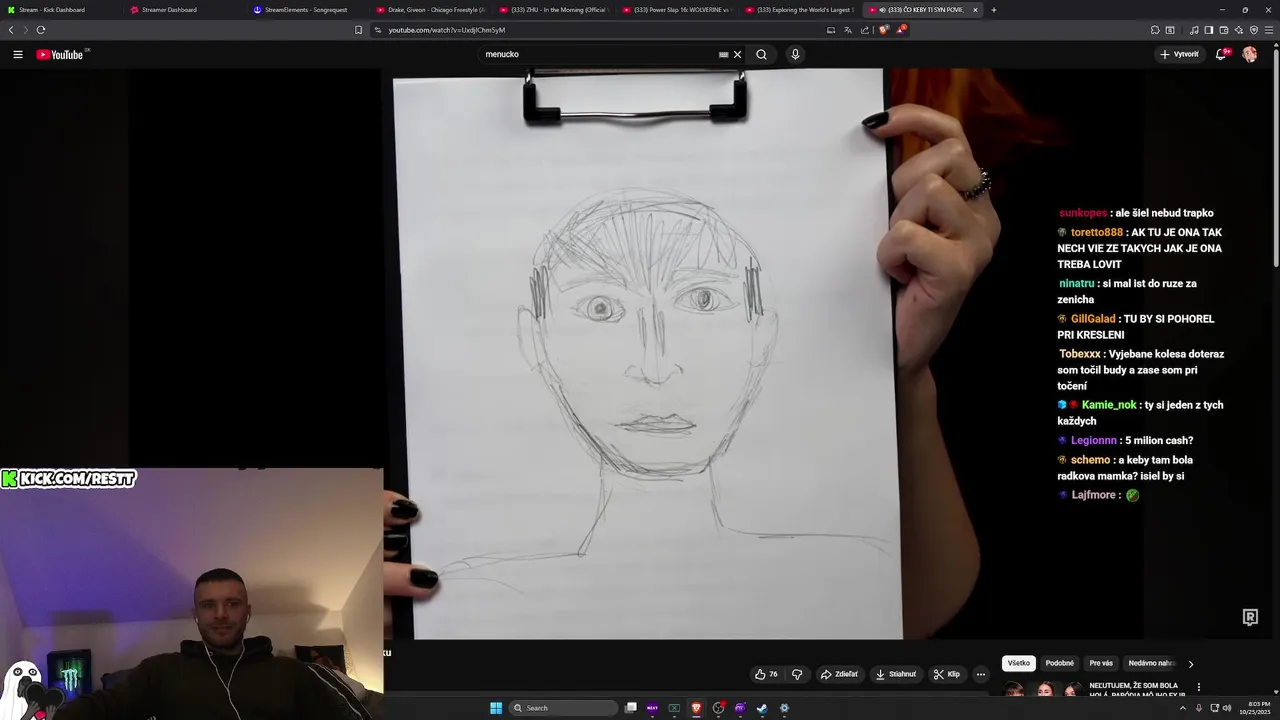The width and height of the screenshot is (1280, 720).
Task: Open media control music note icon
Action: [x=1193, y=30]
